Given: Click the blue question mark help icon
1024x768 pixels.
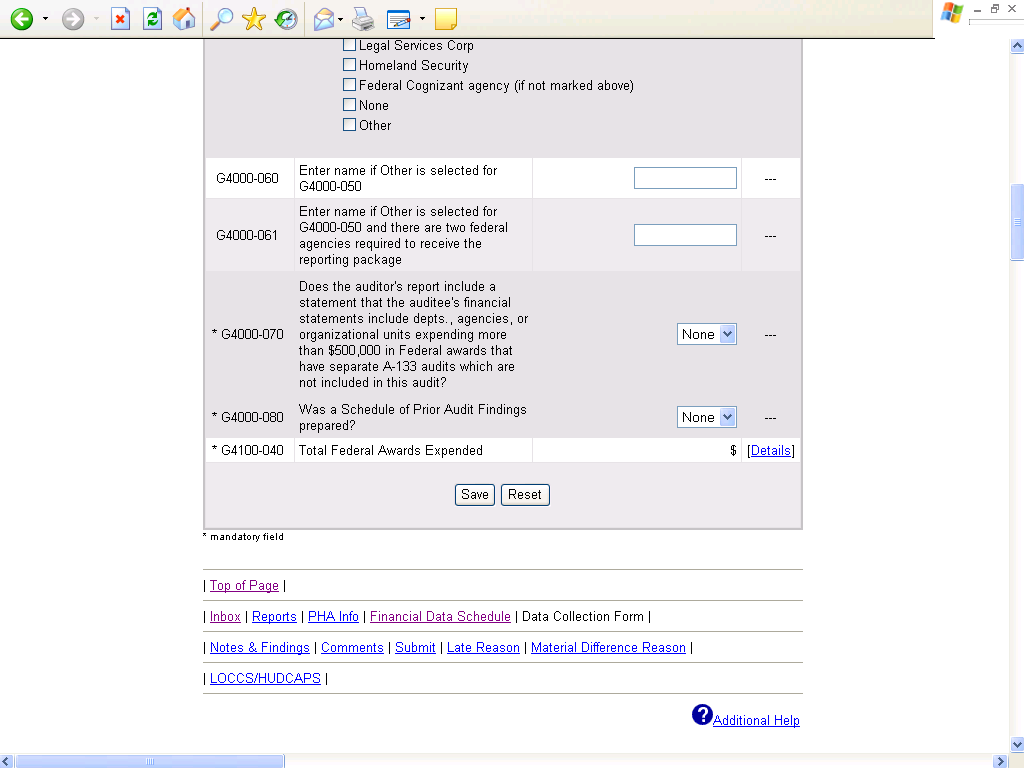Looking at the screenshot, I should [702, 715].
